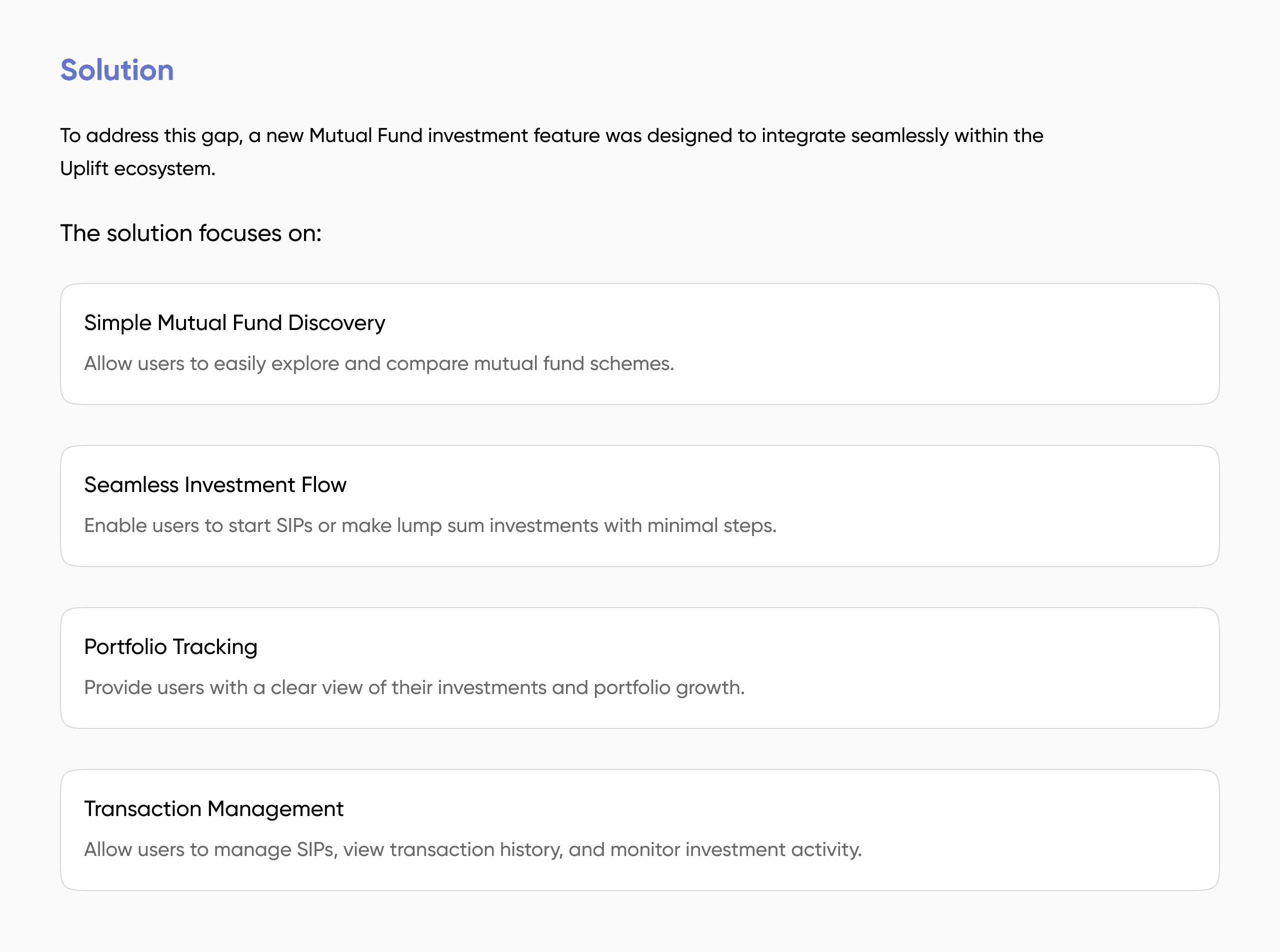The height and width of the screenshot is (952, 1280).
Task: Click the SIPs or lump sum description
Action: 430,525
